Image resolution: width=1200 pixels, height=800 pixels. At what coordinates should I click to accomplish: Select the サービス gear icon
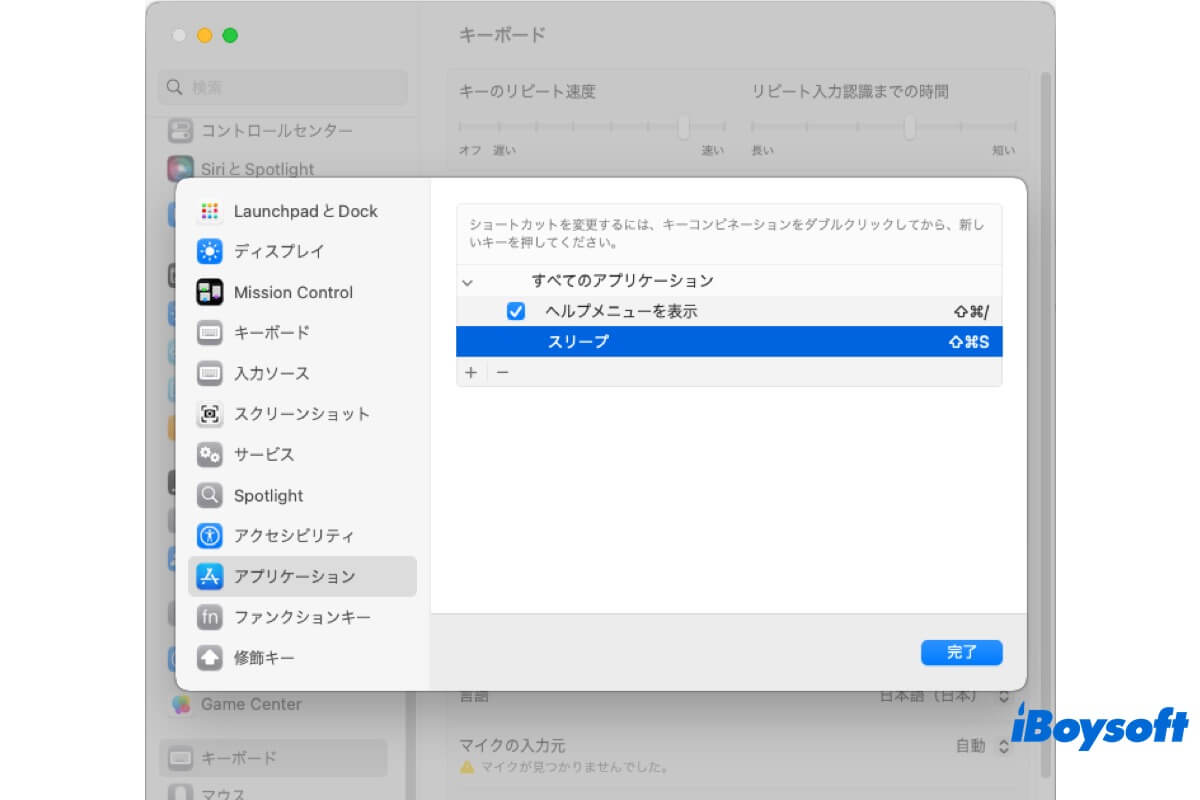pos(209,455)
